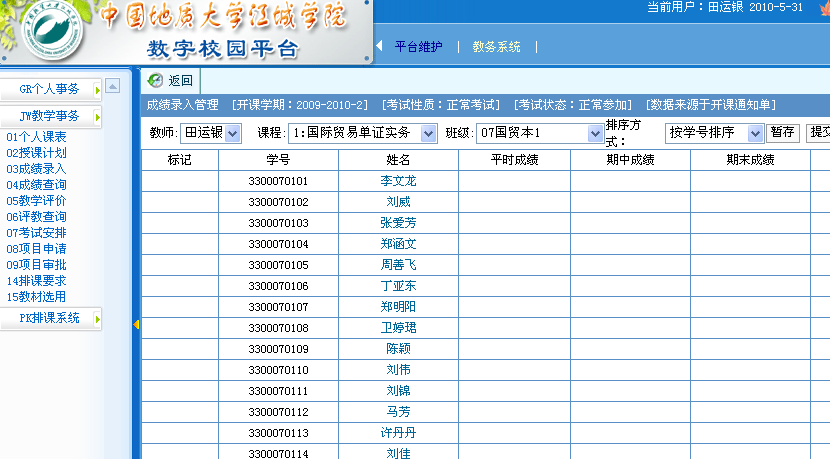The image size is (830, 459).
Task: Open 08项目申请 link
Action: pos(37,249)
